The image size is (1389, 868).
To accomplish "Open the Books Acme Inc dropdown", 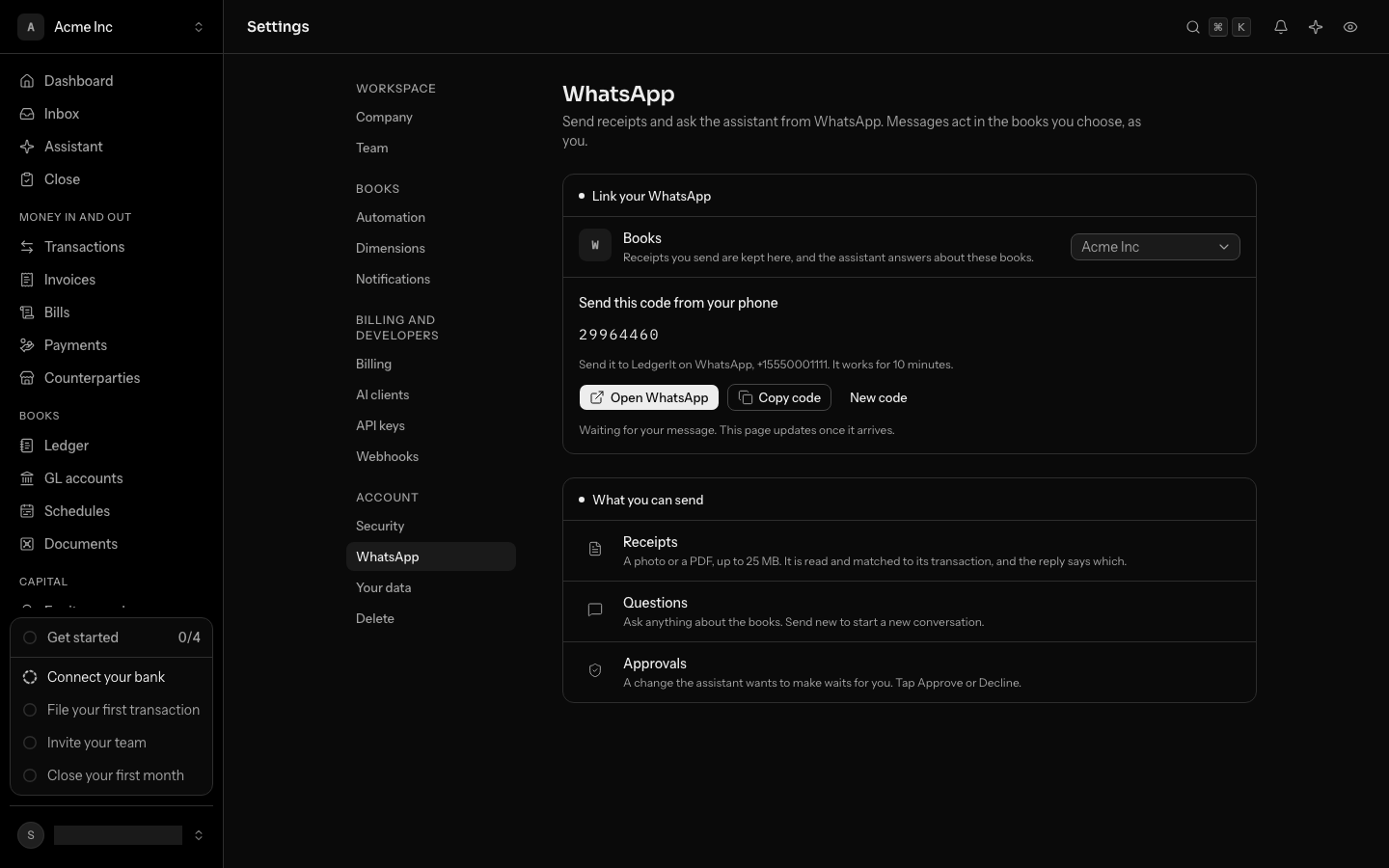I will [x=1155, y=247].
